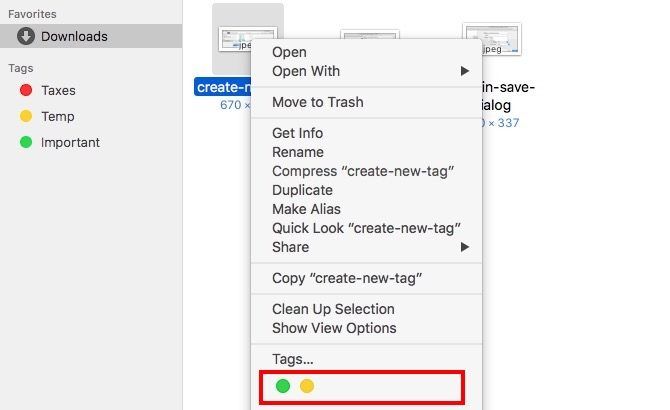The width and height of the screenshot is (670, 410).
Task: Select the green Important tag dot
Action: pos(26,142)
